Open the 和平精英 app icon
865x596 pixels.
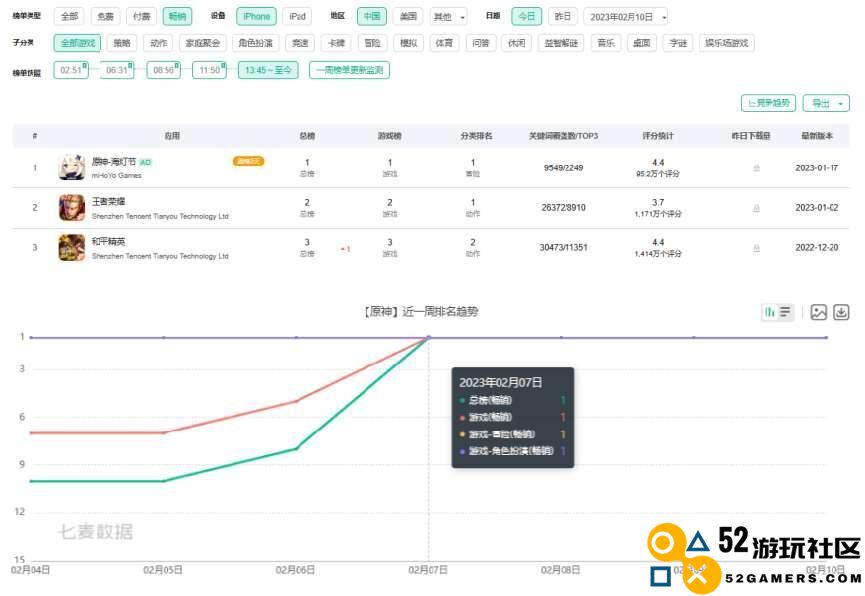pos(72,247)
